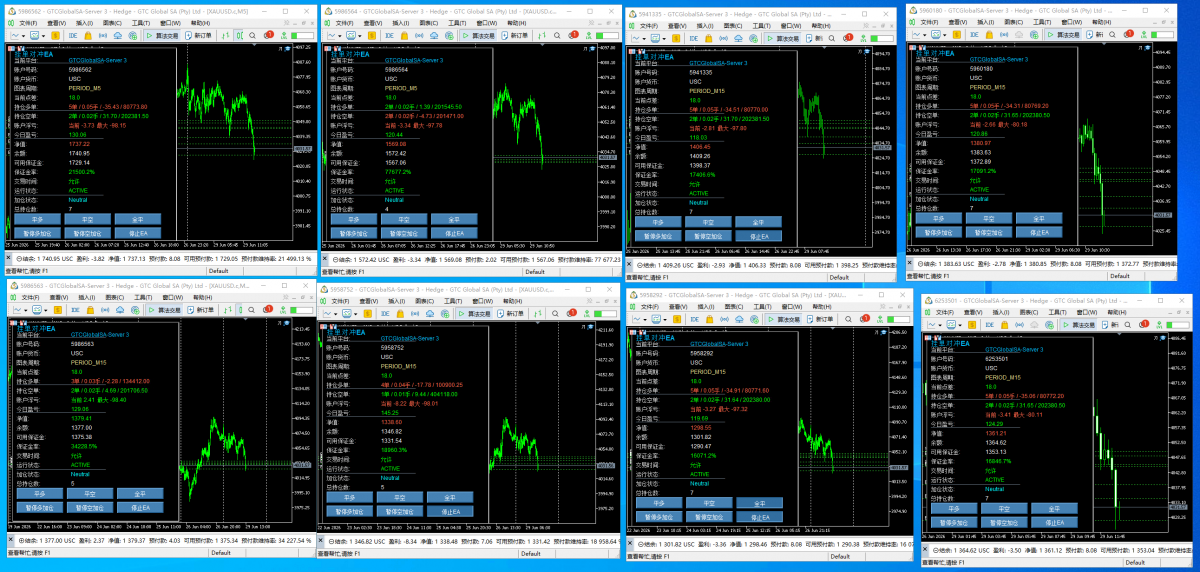Click 停止EA button in window 5941335

point(758,236)
